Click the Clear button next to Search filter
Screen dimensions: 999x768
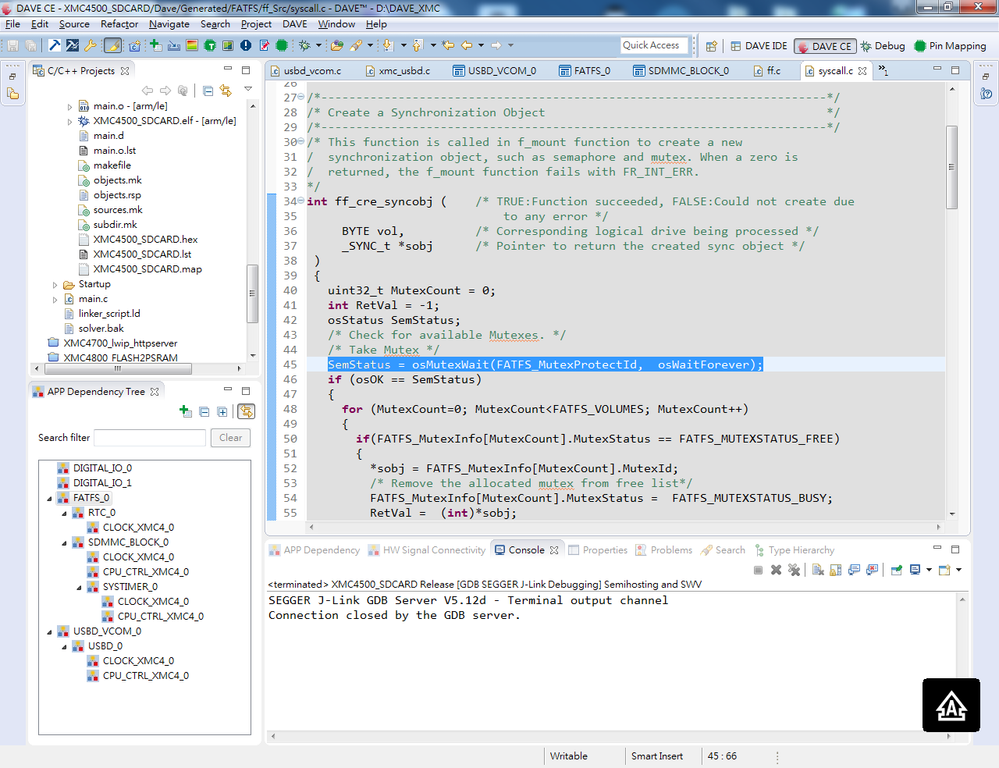(x=231, y=438)
